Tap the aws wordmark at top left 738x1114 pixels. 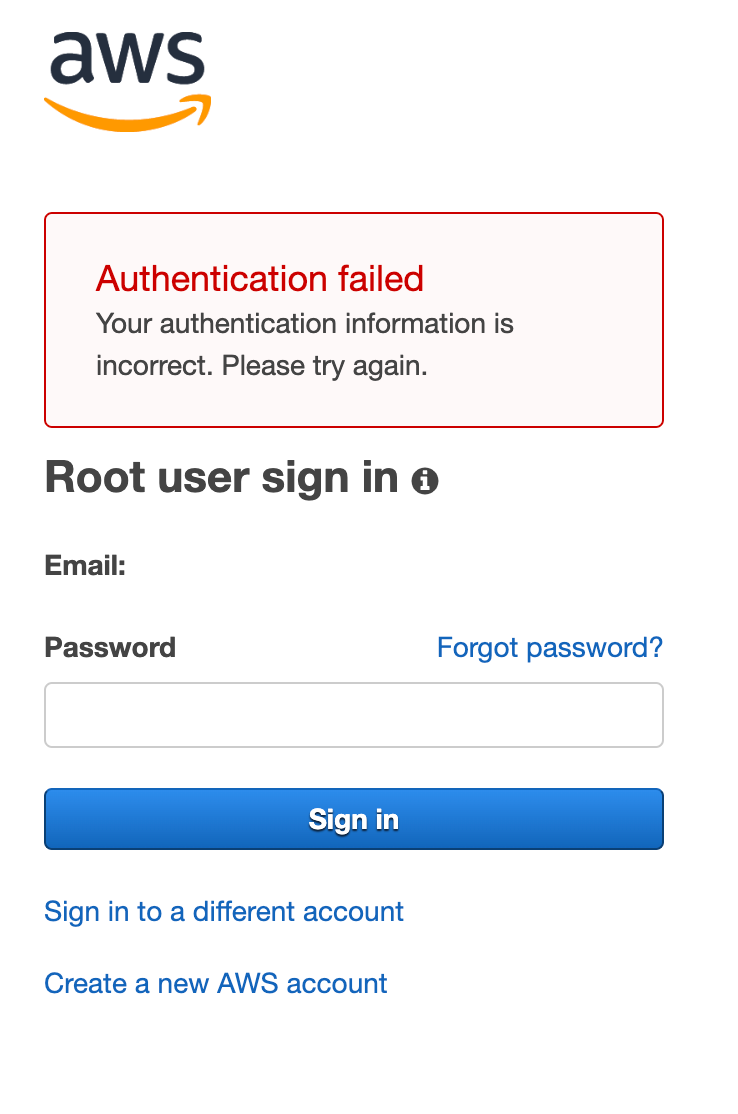coord(126,62)
